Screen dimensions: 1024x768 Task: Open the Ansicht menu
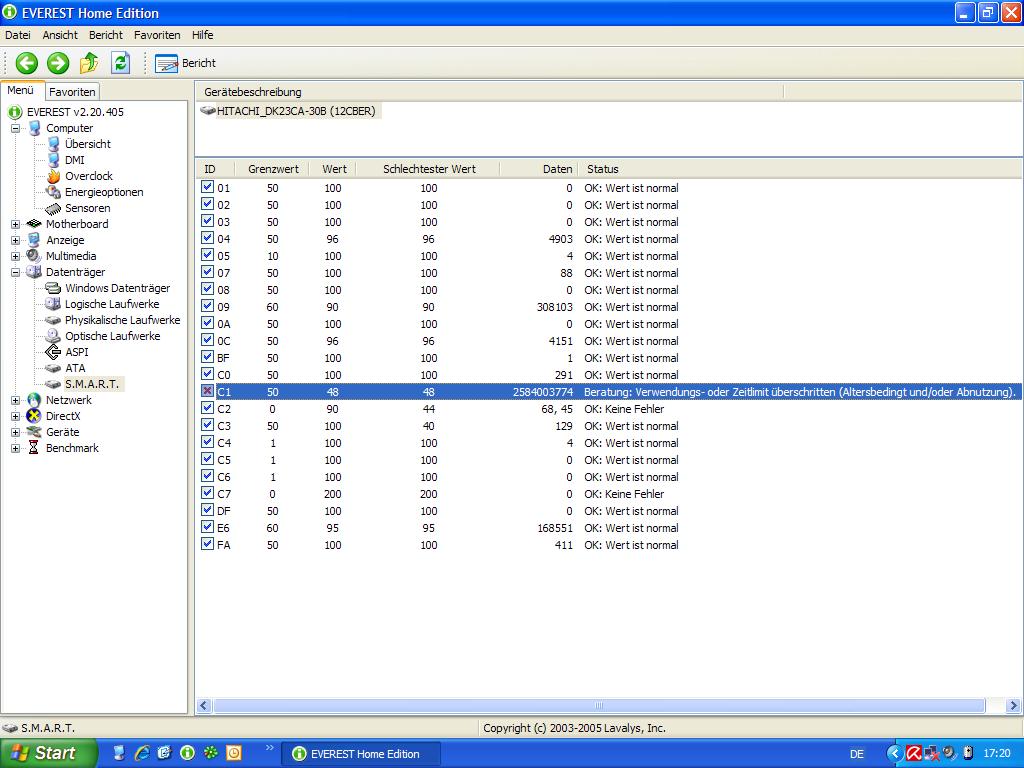pyautogui.click(x=60, y=35)
